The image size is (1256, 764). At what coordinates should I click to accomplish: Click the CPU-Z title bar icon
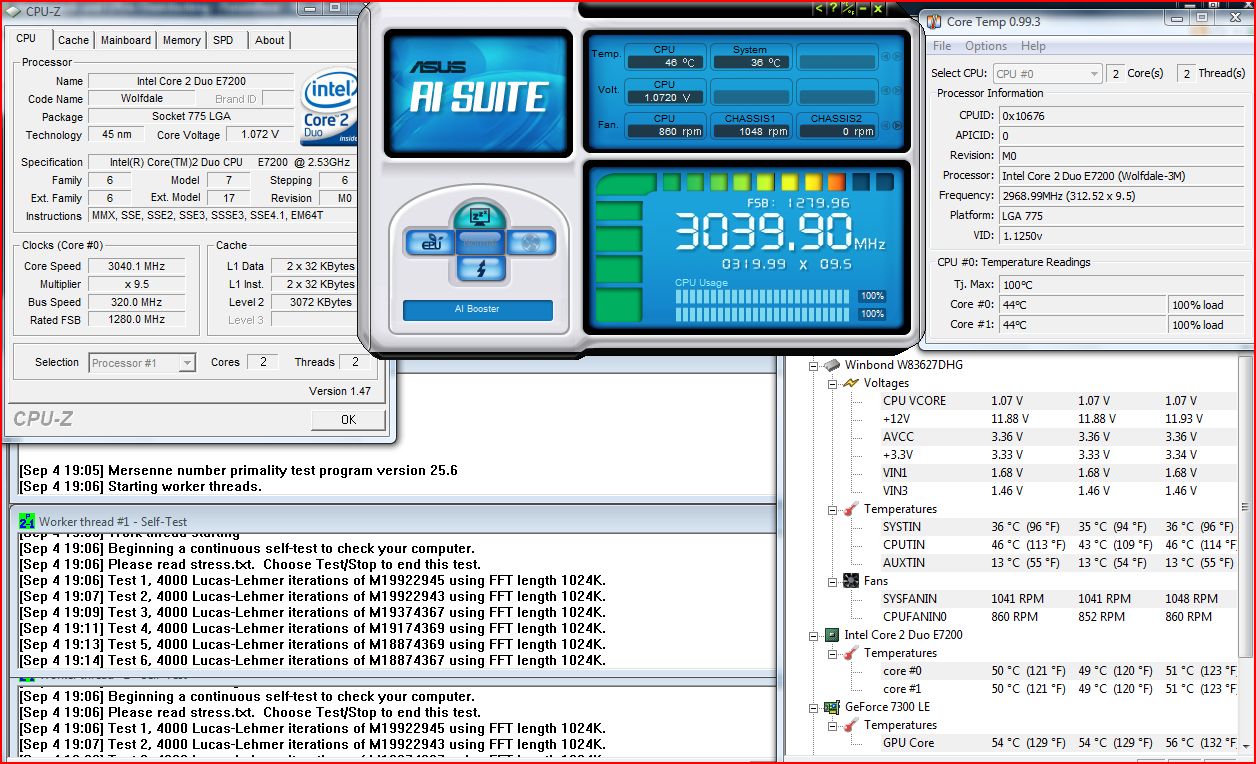point(11,12)
